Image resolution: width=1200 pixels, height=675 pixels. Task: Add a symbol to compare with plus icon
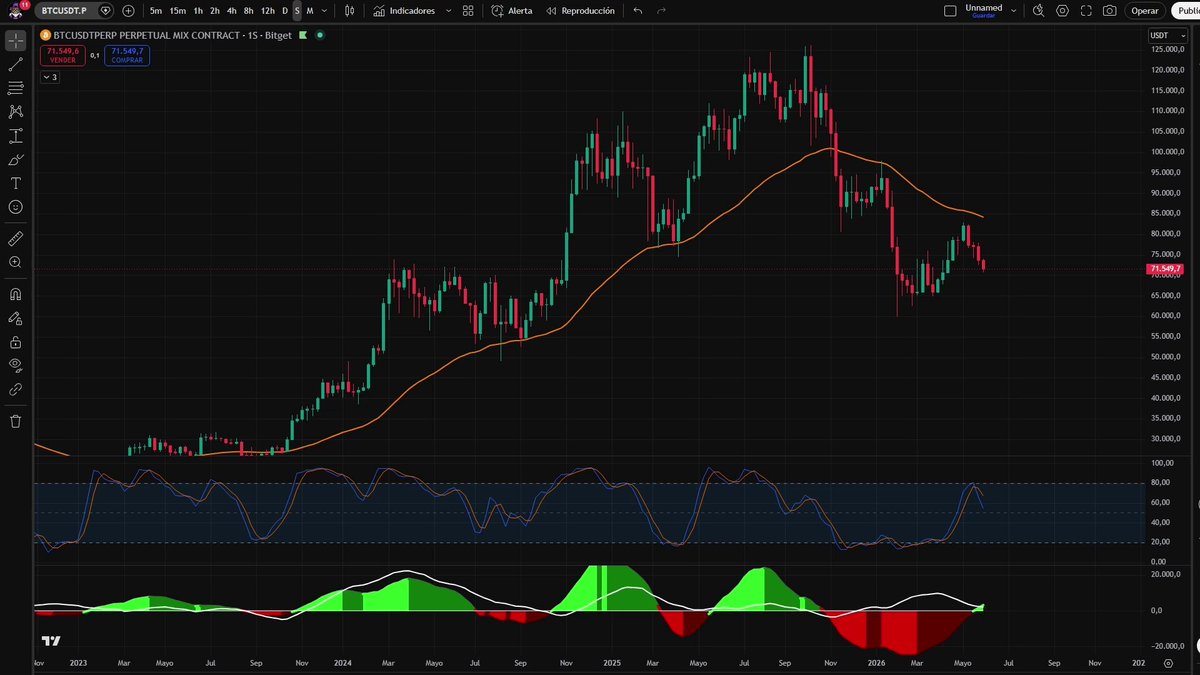(x=128, y=11)
